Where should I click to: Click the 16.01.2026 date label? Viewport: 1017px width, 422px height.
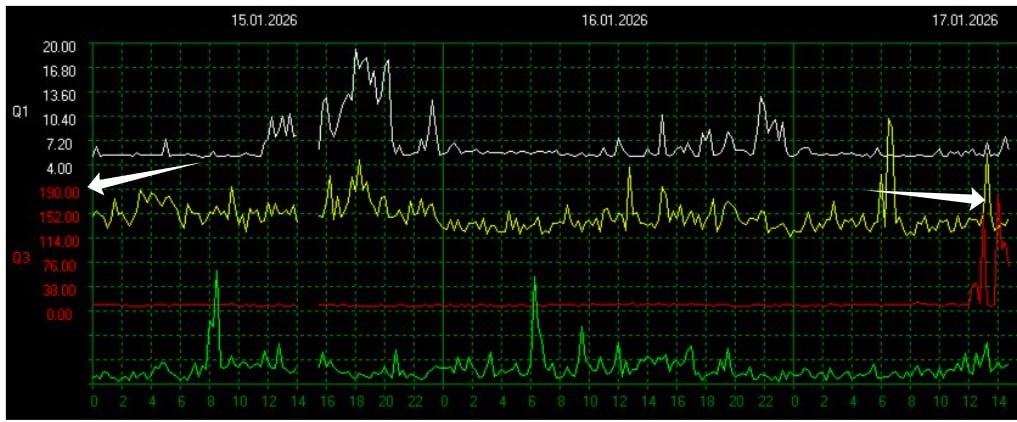[614, 21]
